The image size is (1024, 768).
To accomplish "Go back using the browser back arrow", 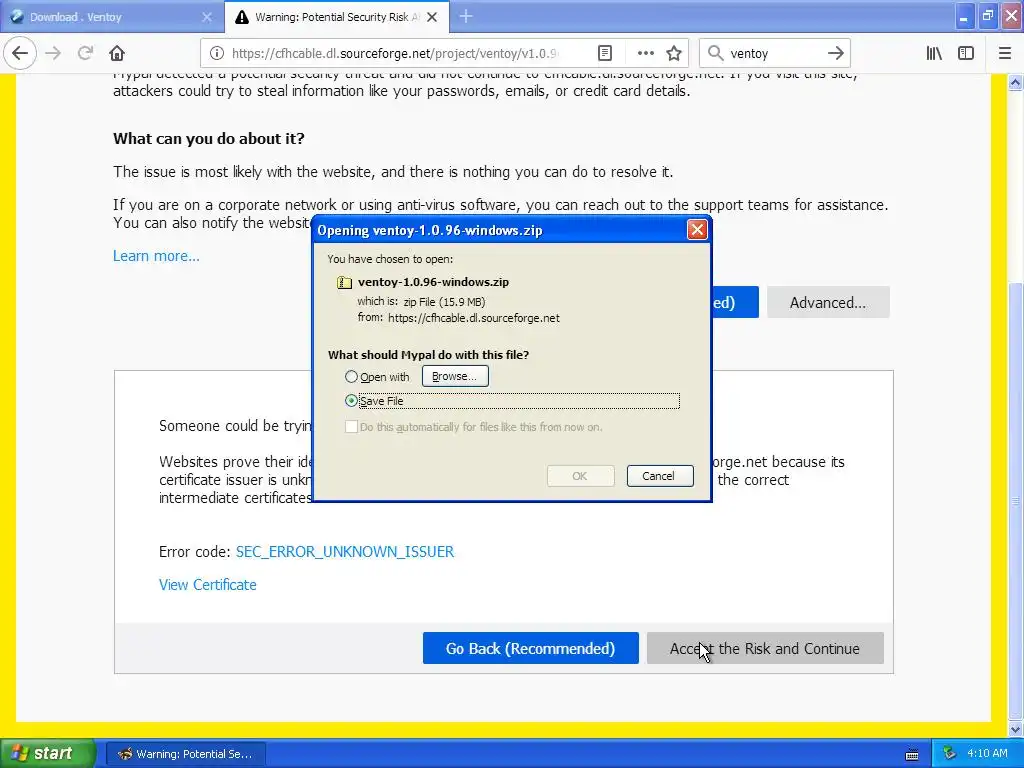I will pyautogui.click(x=20, y=53).
